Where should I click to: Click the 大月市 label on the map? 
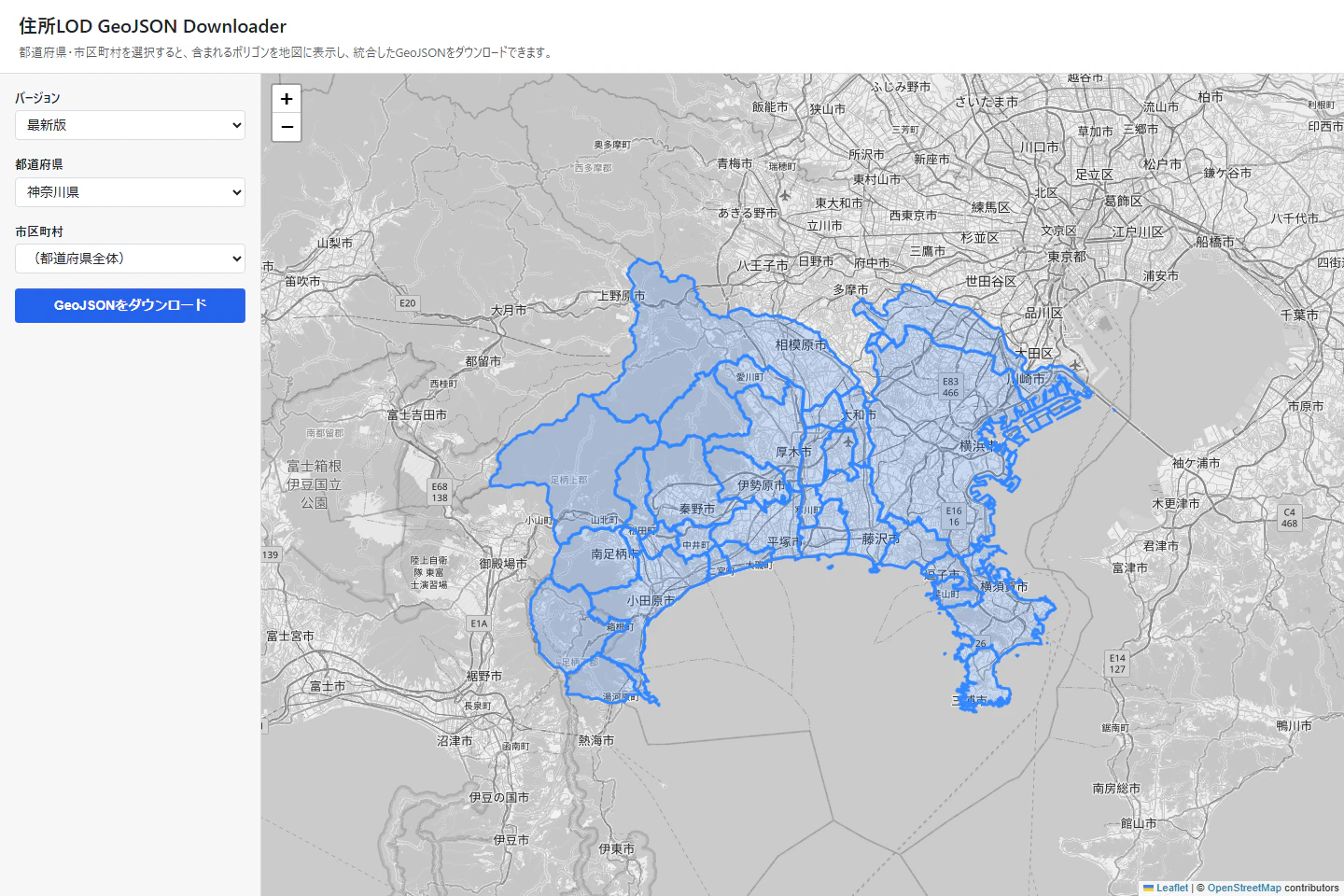[509, 311]
